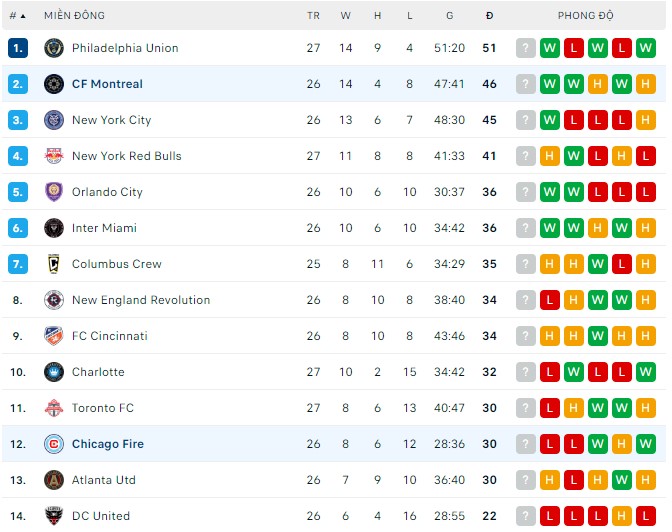Open the New England Revolution team page

(141, 300)
